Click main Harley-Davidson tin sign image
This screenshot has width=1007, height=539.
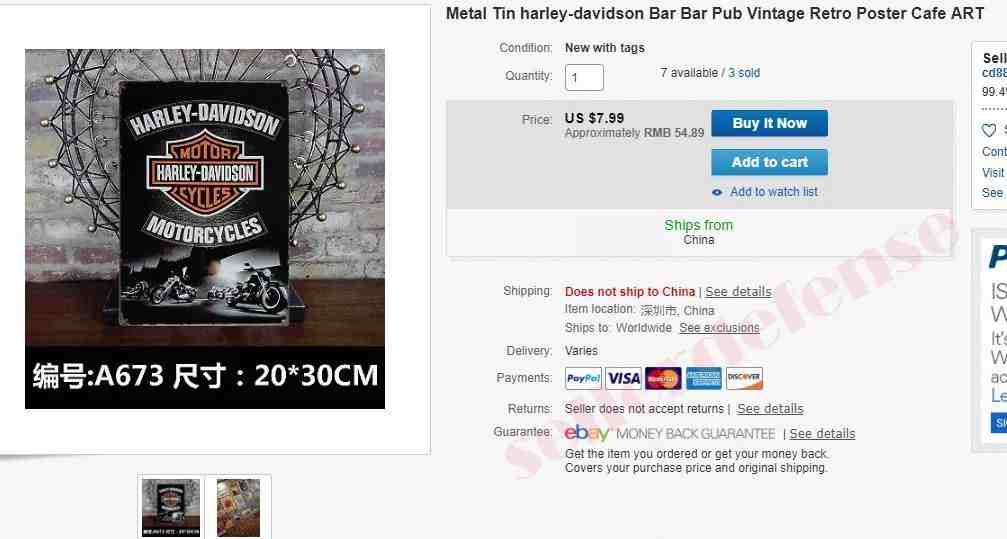tap(205, 229)
